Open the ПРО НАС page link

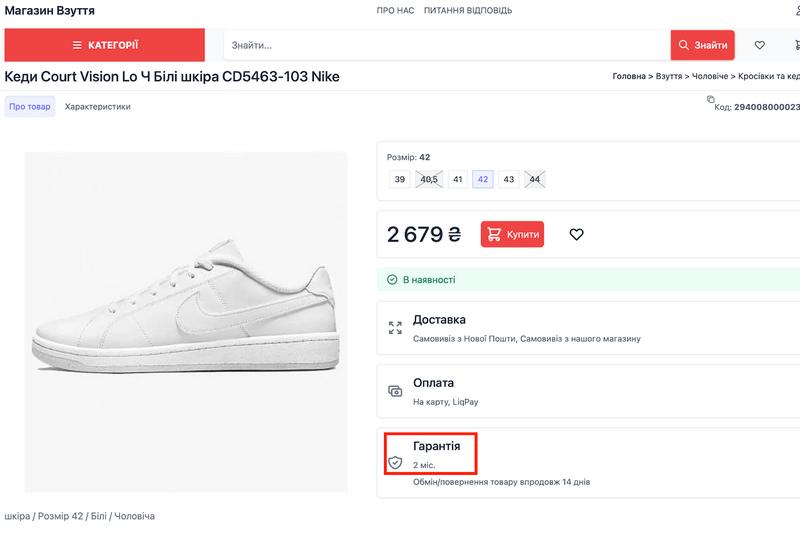[395, 11]
